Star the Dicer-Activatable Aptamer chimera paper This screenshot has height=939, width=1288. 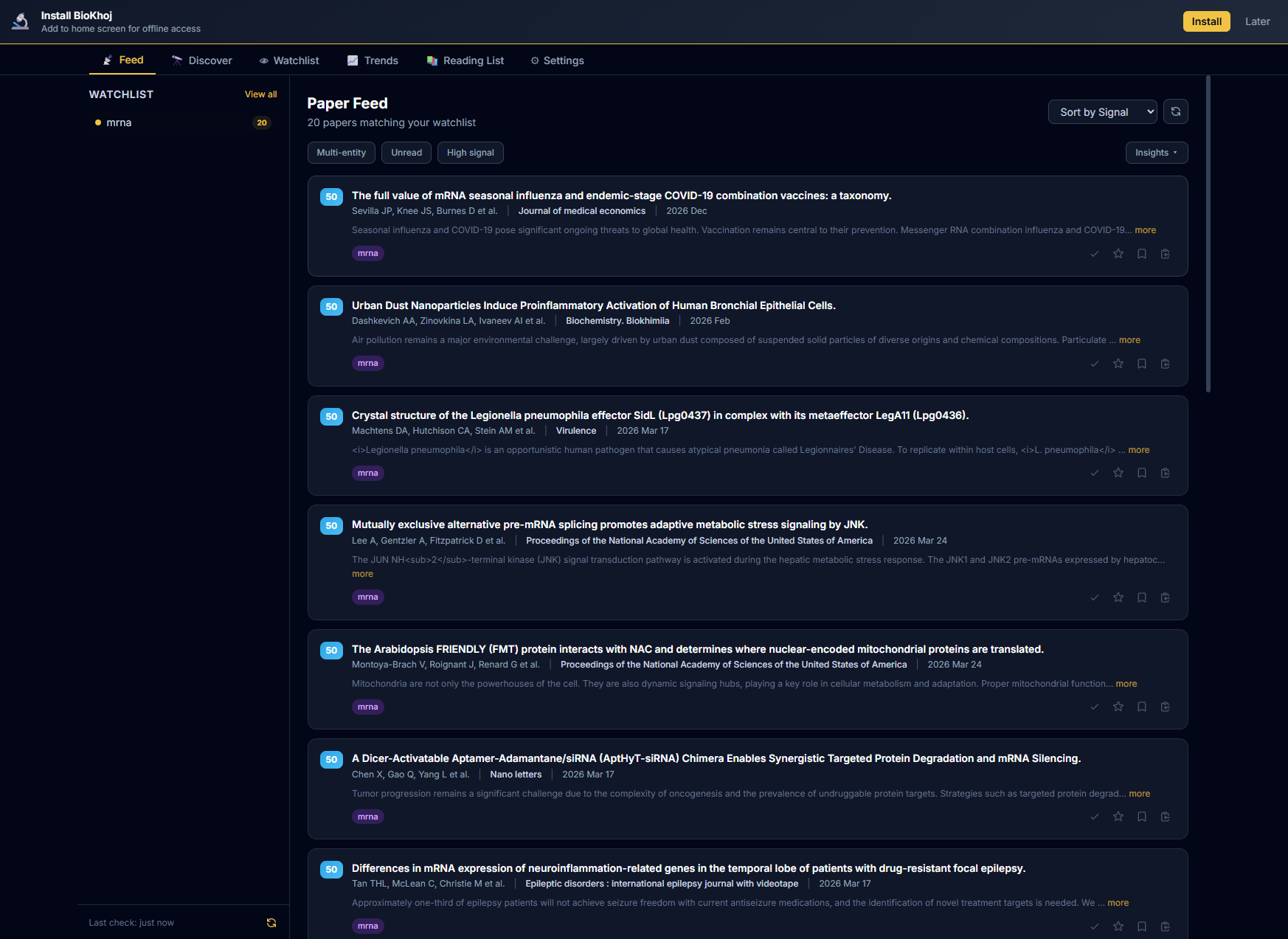1118,817
